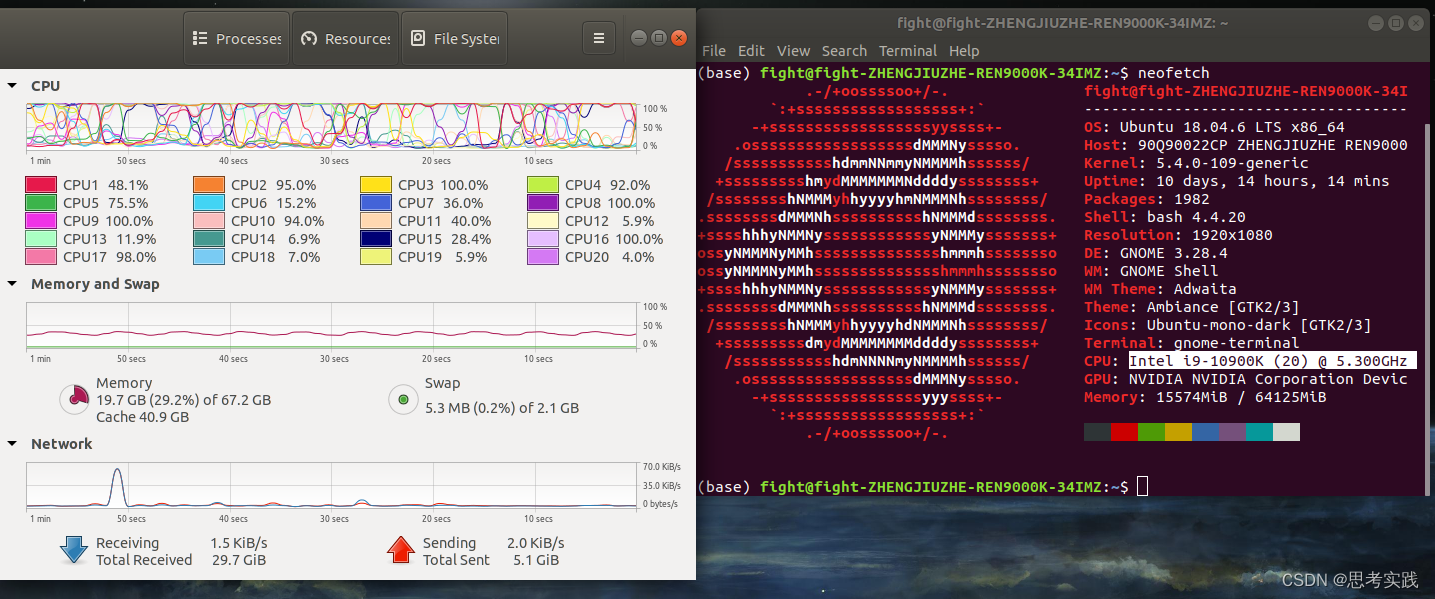
Task: Click the red Sending upload arrow icon
Action: (400, 549)
